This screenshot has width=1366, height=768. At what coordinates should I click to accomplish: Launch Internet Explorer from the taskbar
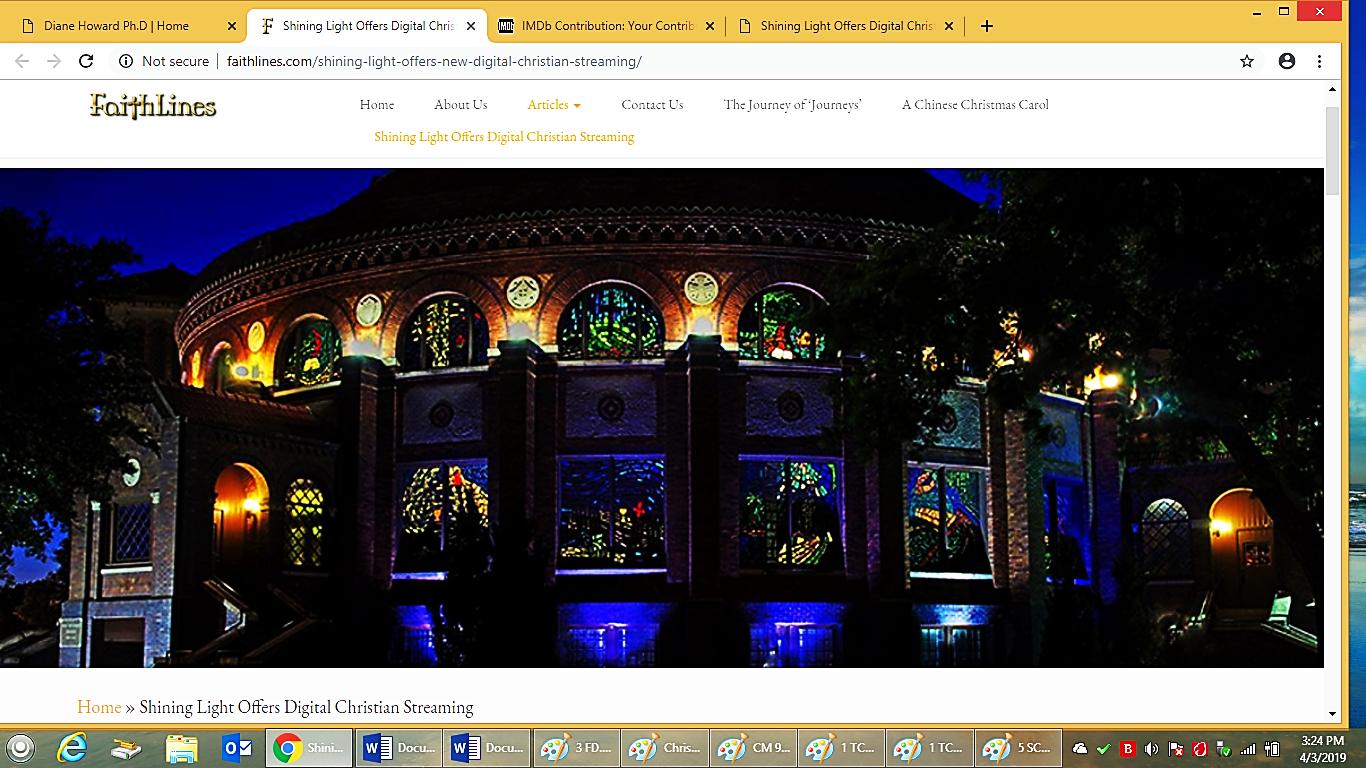click(x=71, y=747)
